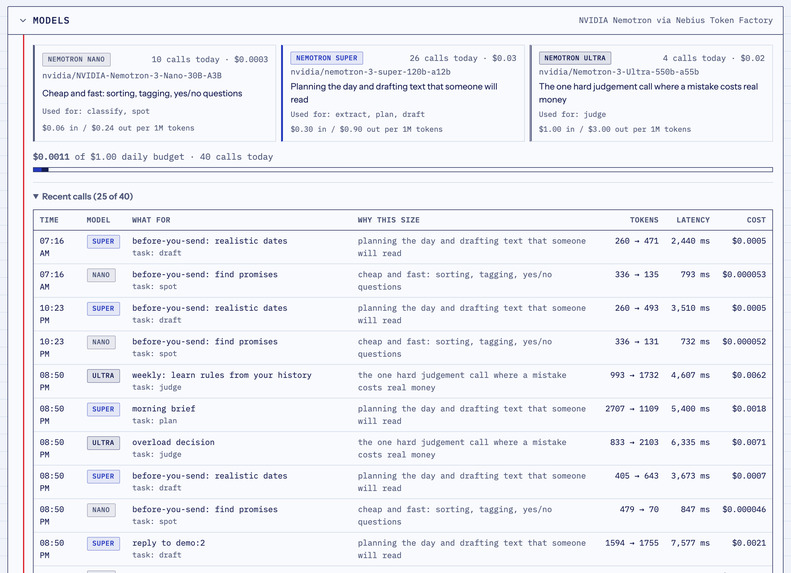Click model ID nvidia/nemotron-3-super-120b-a12b

pos(370,72)
